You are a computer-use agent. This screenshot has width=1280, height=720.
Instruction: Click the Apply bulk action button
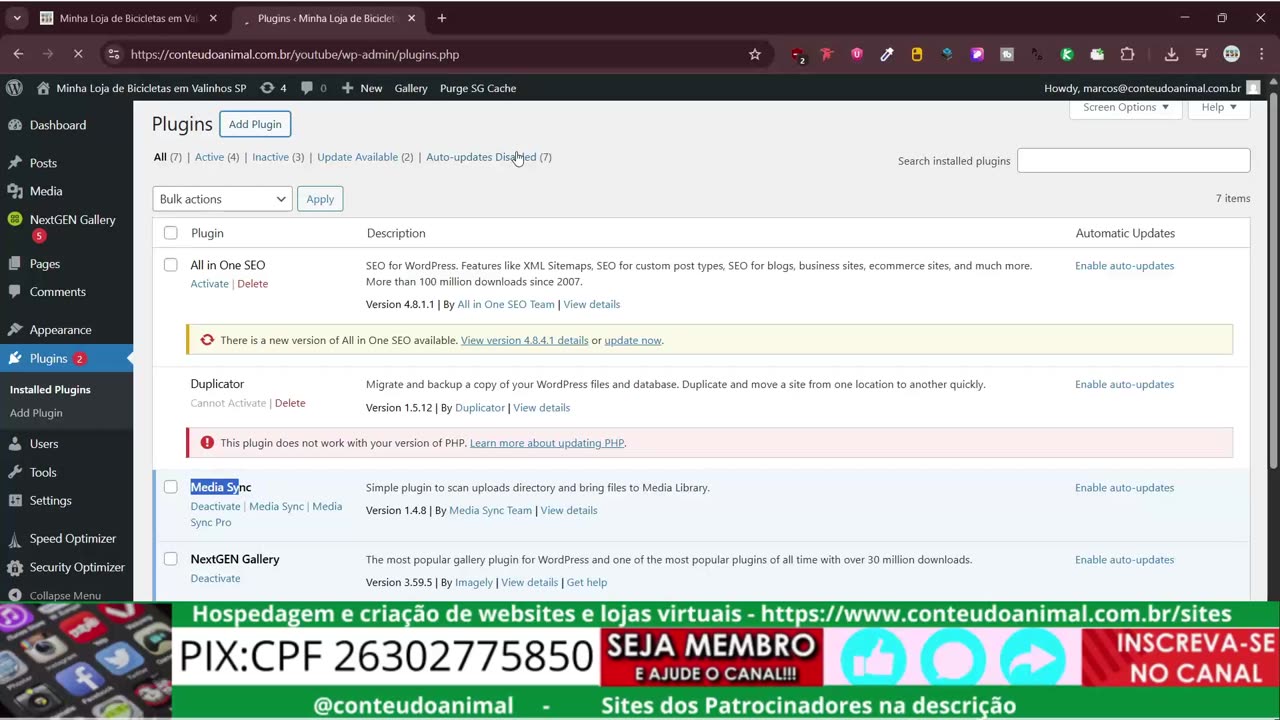click(x=320, y=199)
